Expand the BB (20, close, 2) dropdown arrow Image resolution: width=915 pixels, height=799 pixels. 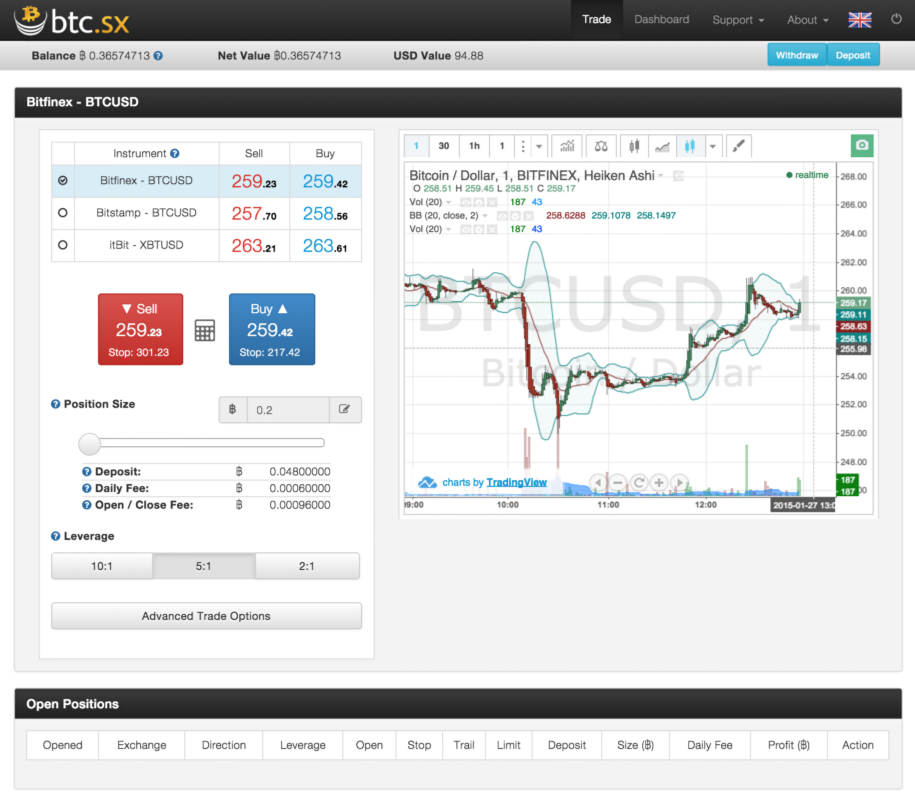(485, 216)
